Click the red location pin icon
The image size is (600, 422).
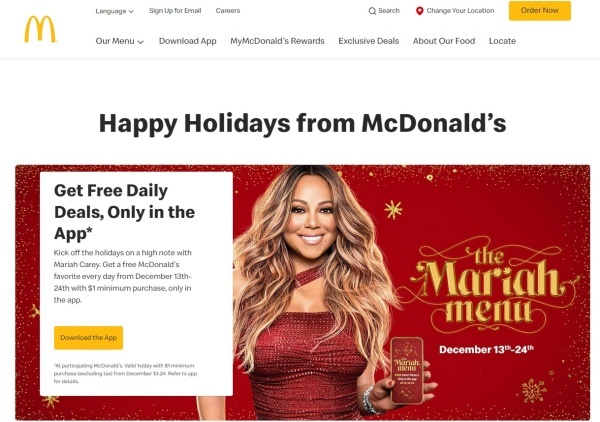pyautogui.click(x=419, y=11)
